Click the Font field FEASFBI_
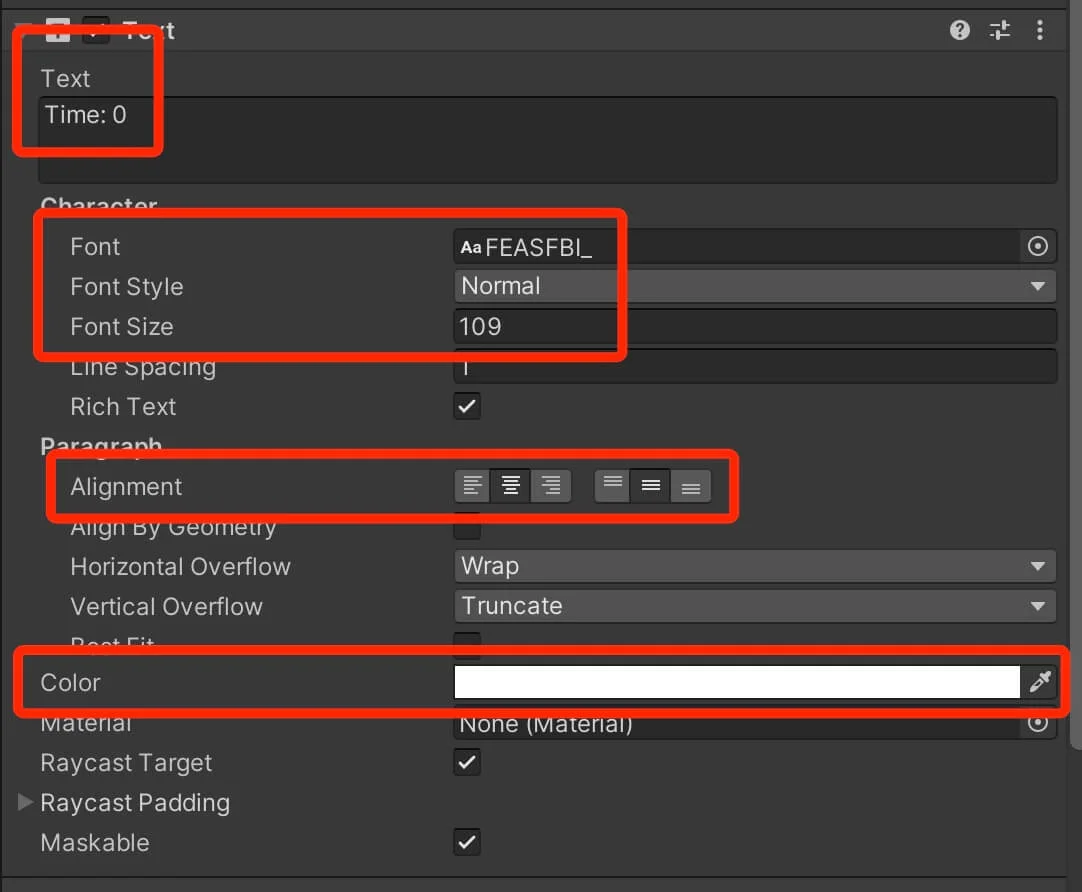This screenshot has width=1082, height=892. [x=736, y=246]
